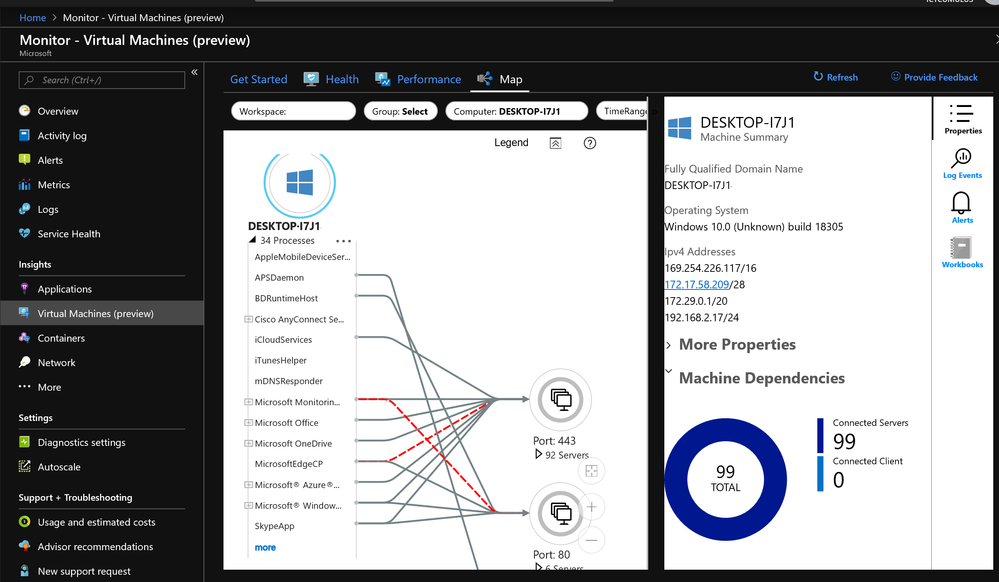Select the iTunesHelper process
999x582 pixels.
(x=280, y=360)
